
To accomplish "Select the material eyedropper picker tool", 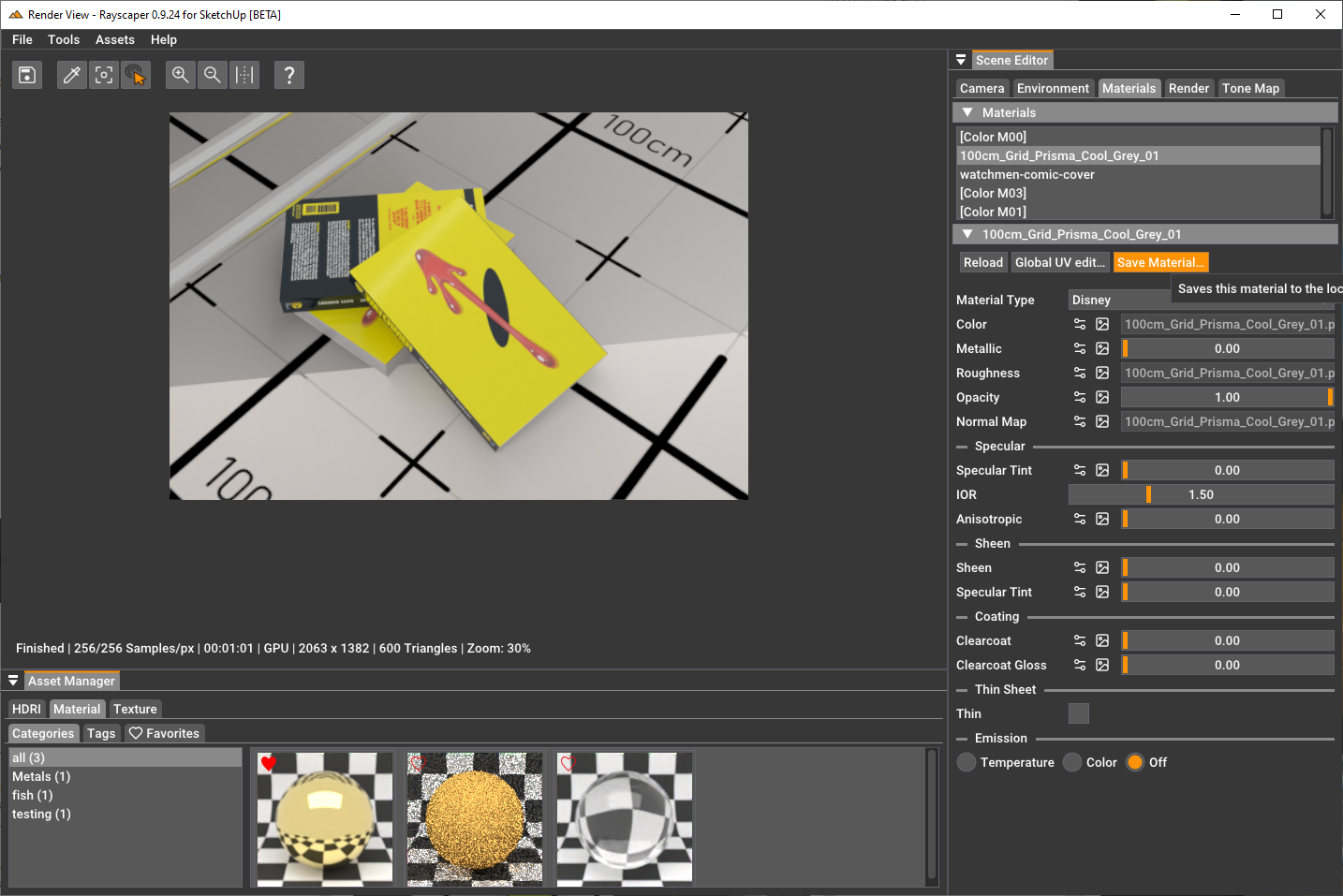I will click(x=72, y=75).
